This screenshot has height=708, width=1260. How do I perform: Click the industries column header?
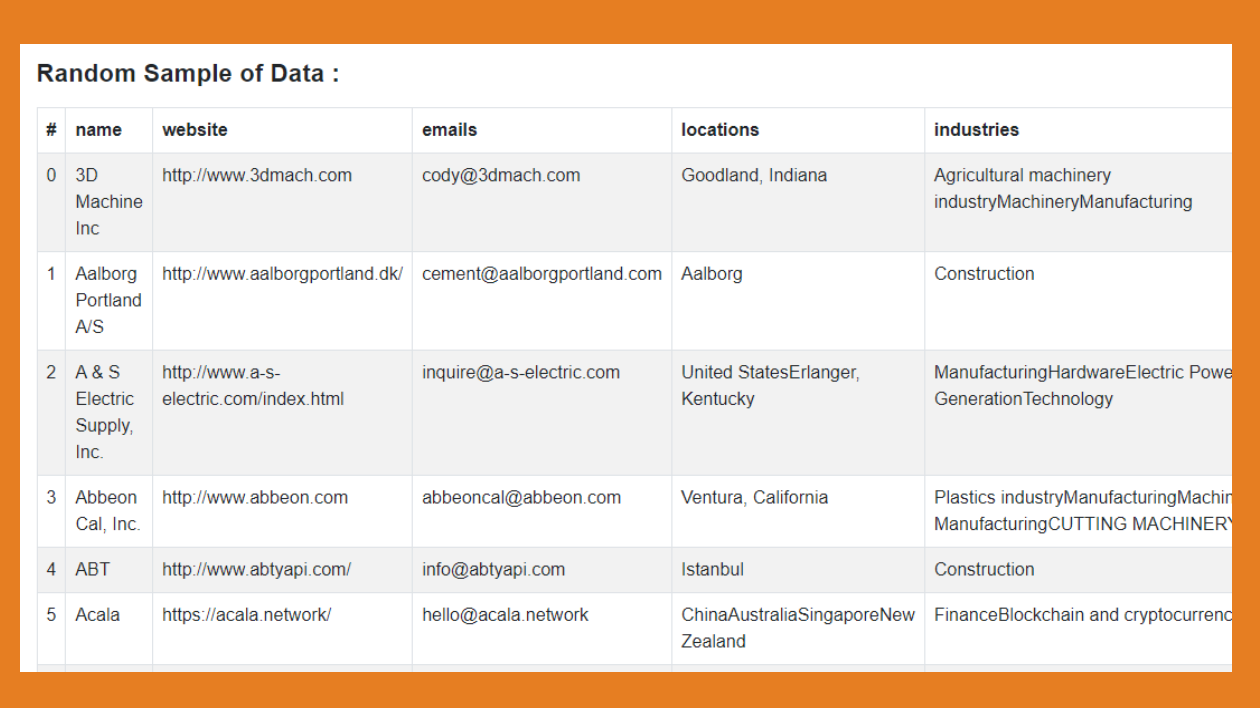[x=977, y=130]
